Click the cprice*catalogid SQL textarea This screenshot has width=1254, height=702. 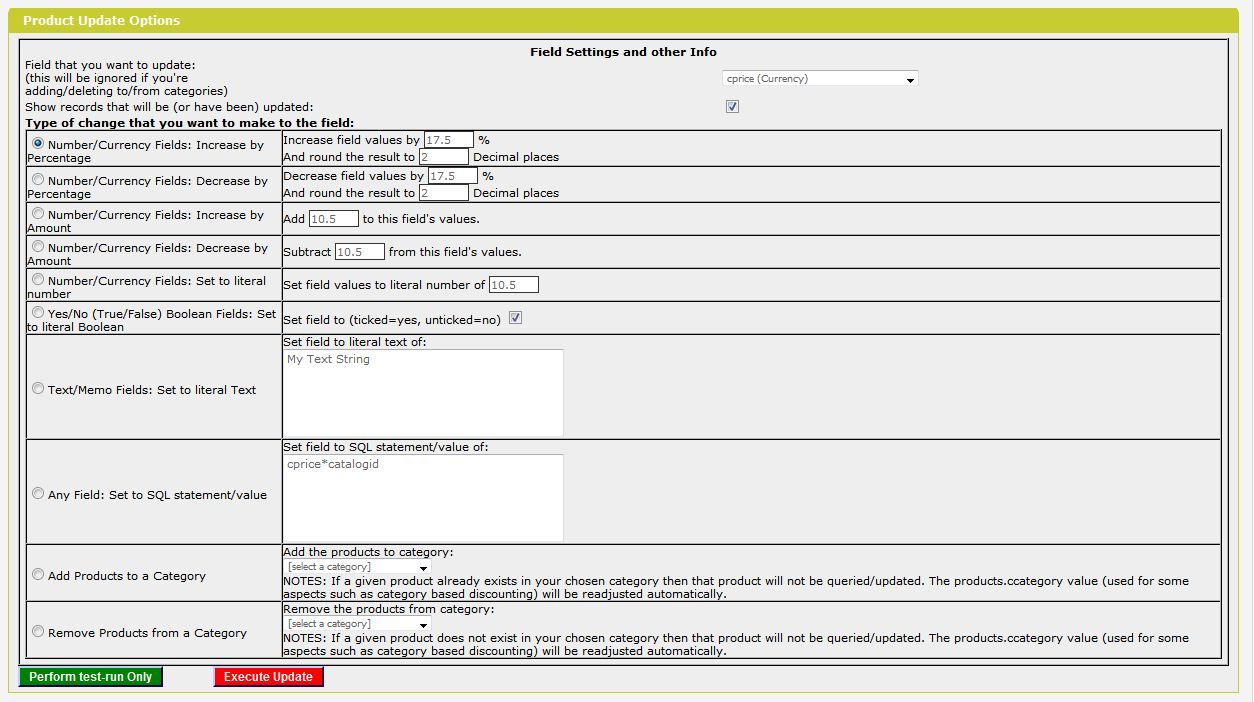pos(423,498)
